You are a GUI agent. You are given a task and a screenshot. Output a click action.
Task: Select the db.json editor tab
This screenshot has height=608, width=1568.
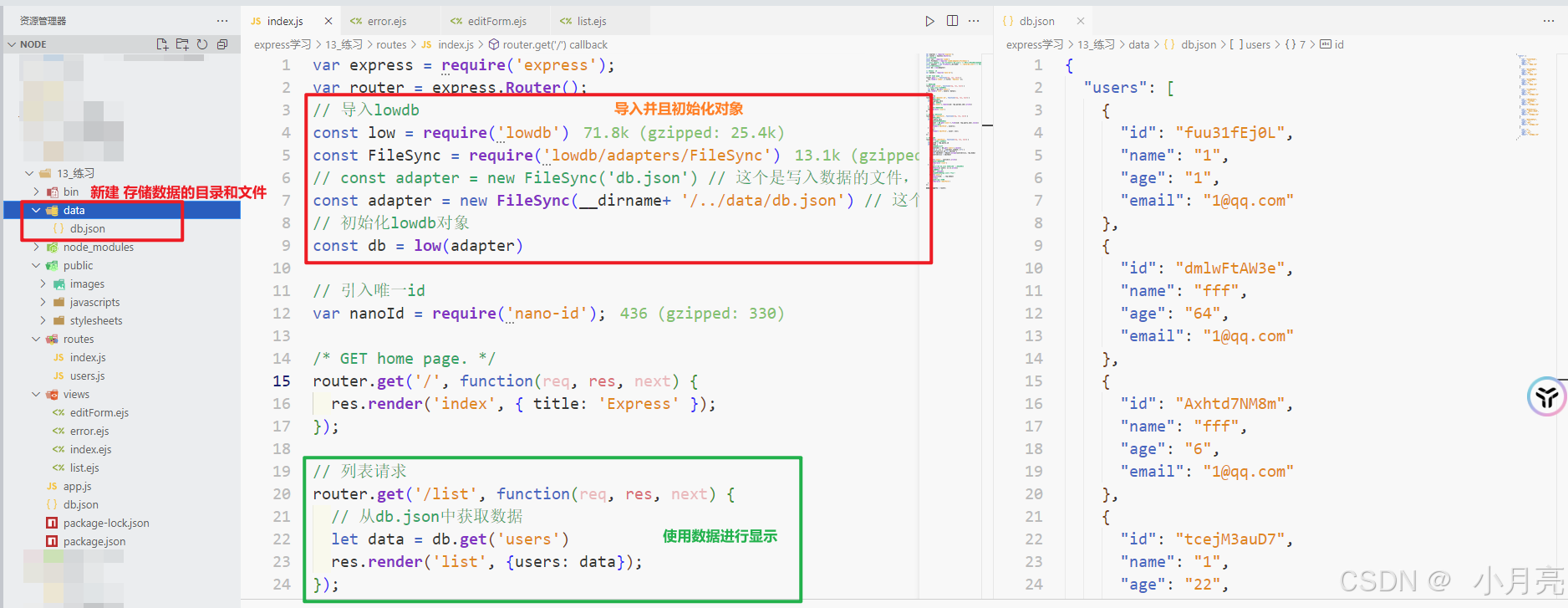1037,21
